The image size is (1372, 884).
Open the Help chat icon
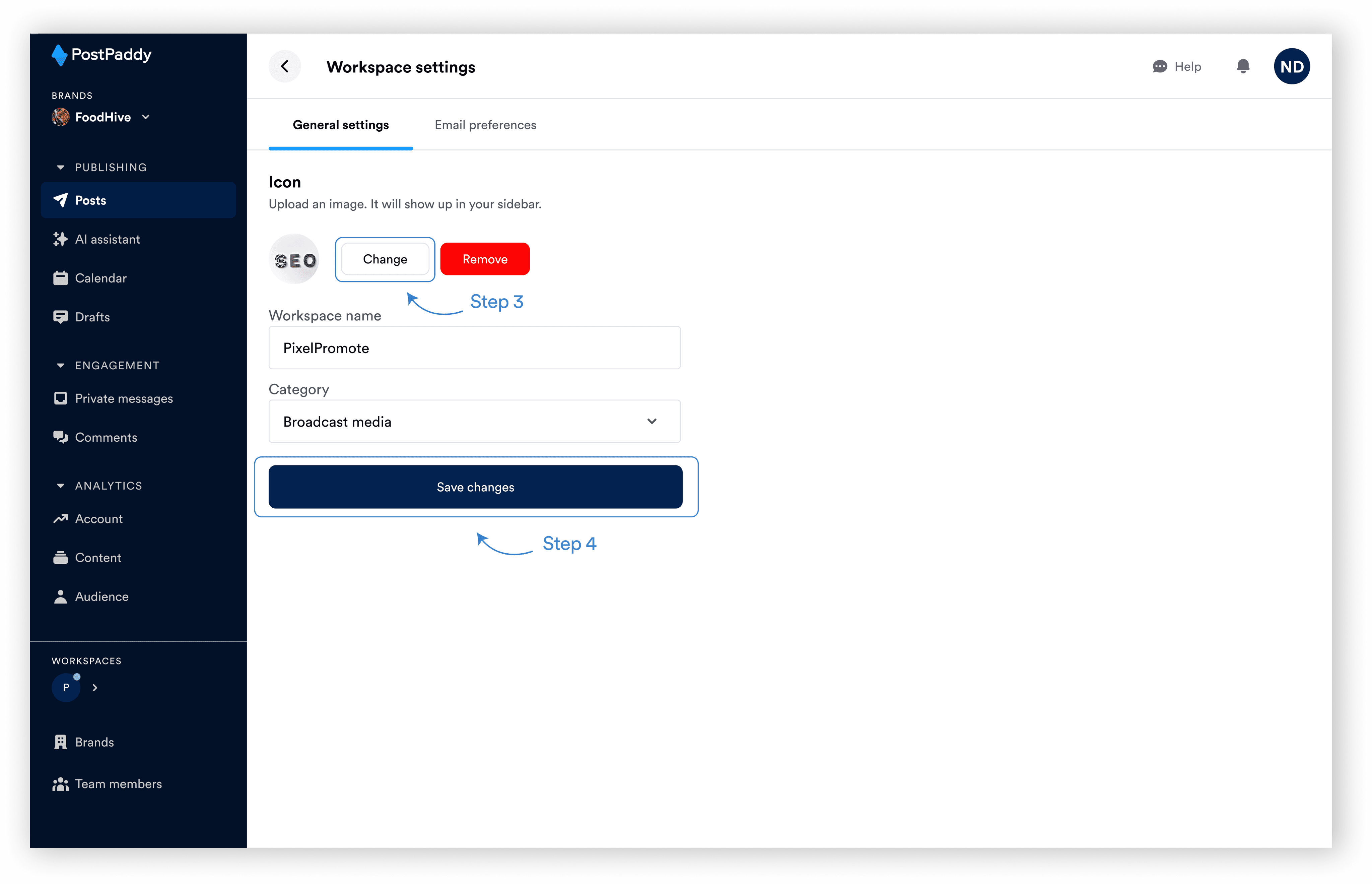(1160, 67)
